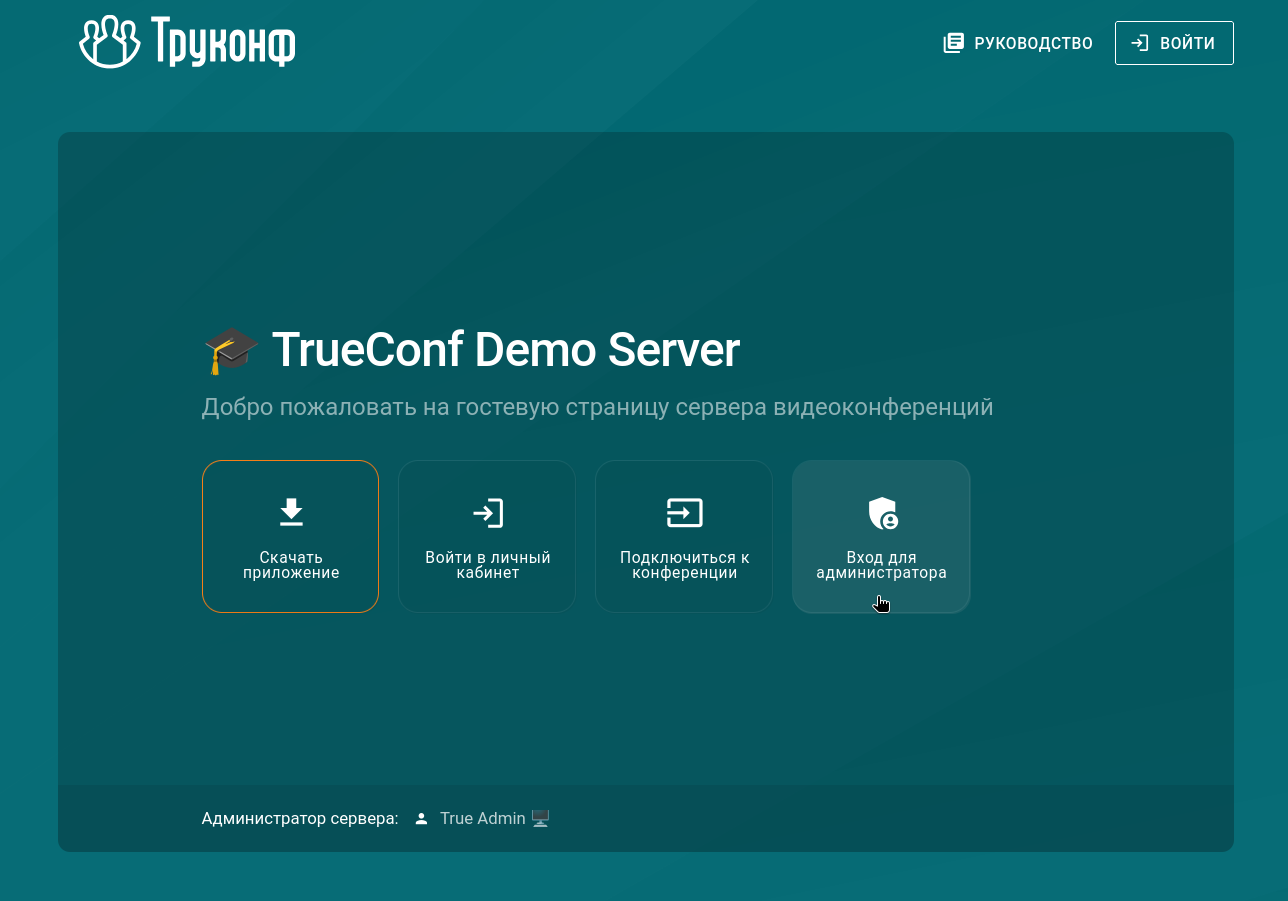Click the computer emoji after True Admin
The image size is (1288, 901).
pyautogui.click(x=540, y=818)
